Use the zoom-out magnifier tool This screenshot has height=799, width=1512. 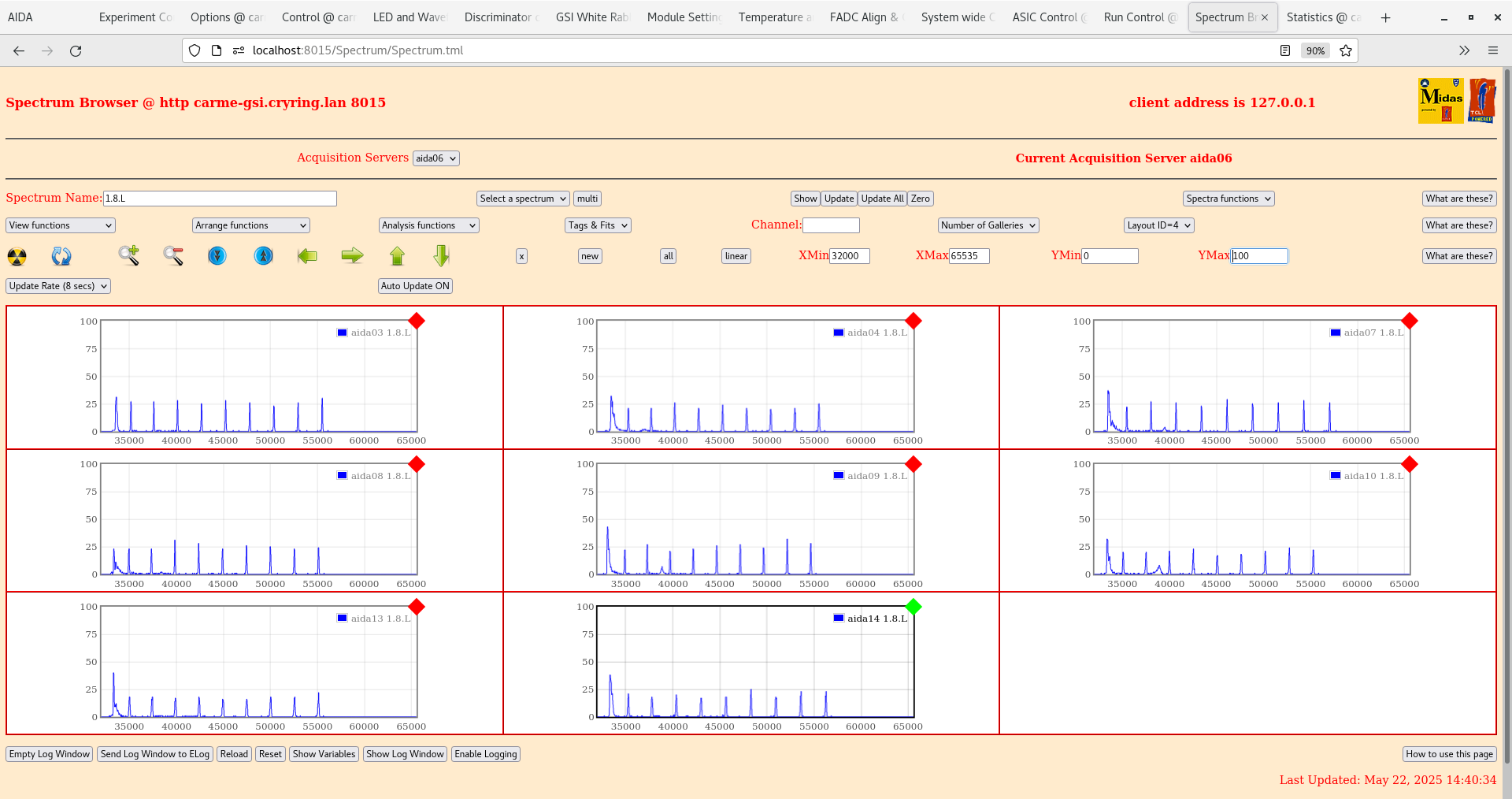[174, 256]
